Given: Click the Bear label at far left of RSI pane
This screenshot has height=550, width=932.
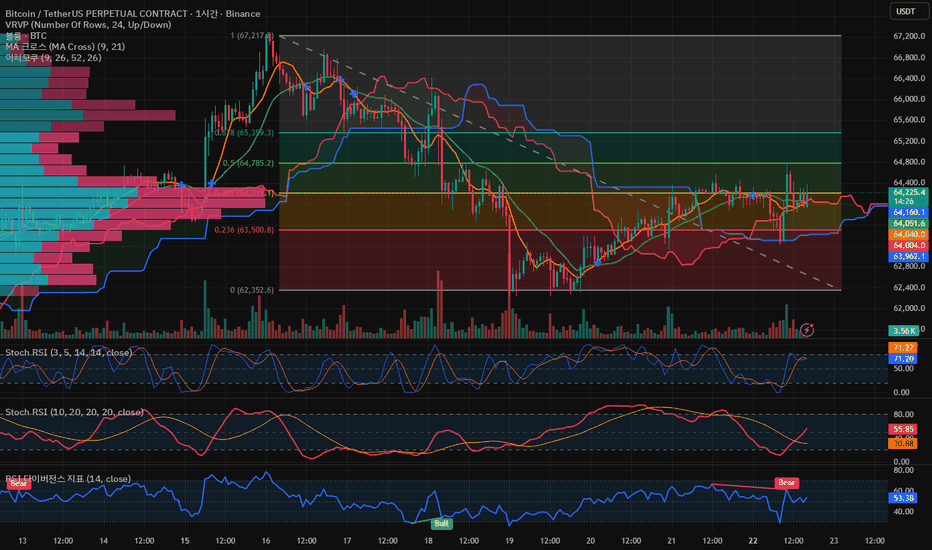Looking at the screenshot, I should pyautogui.click(x=18, y=483).
